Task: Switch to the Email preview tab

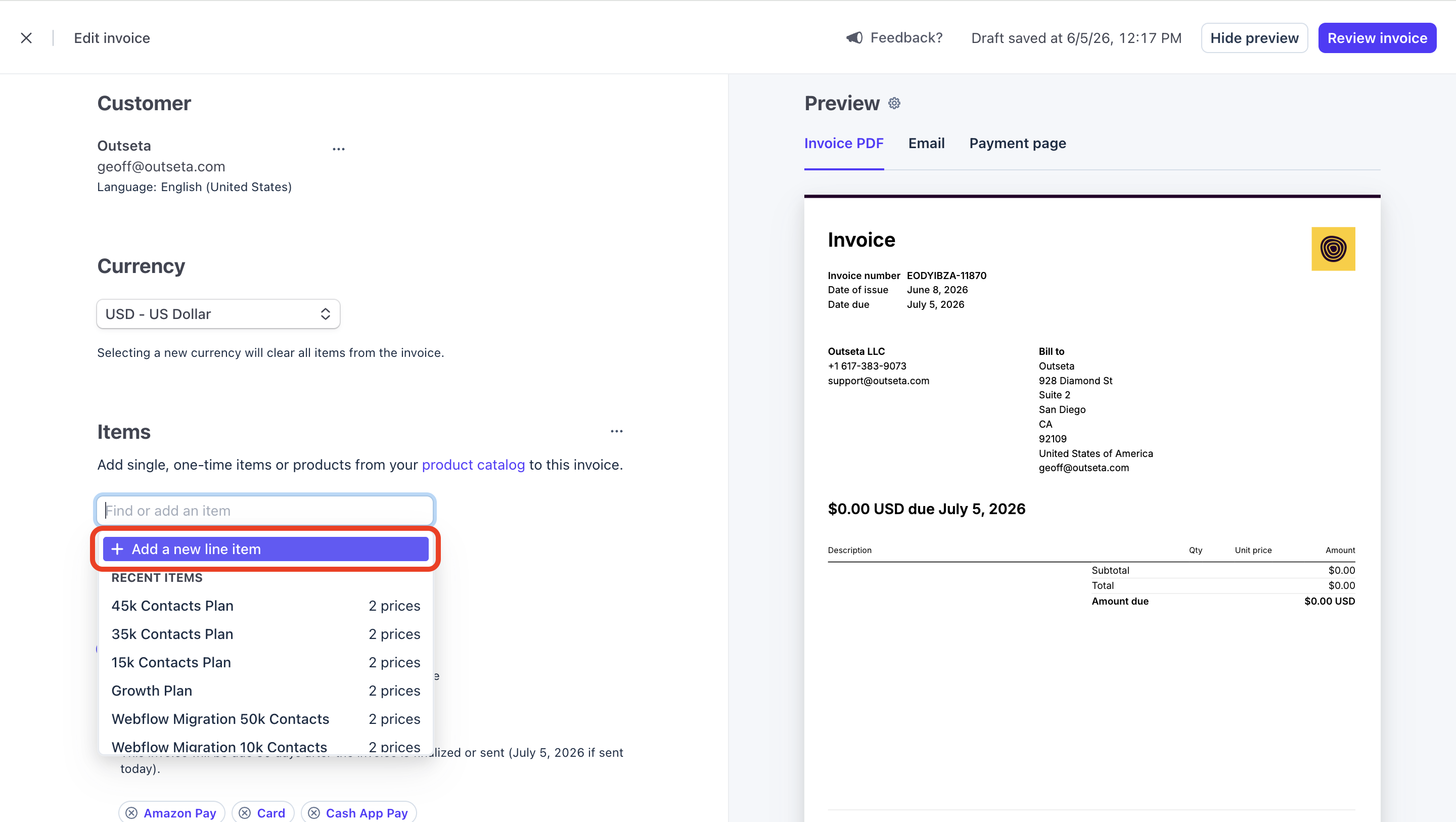Action: [926, 144]
